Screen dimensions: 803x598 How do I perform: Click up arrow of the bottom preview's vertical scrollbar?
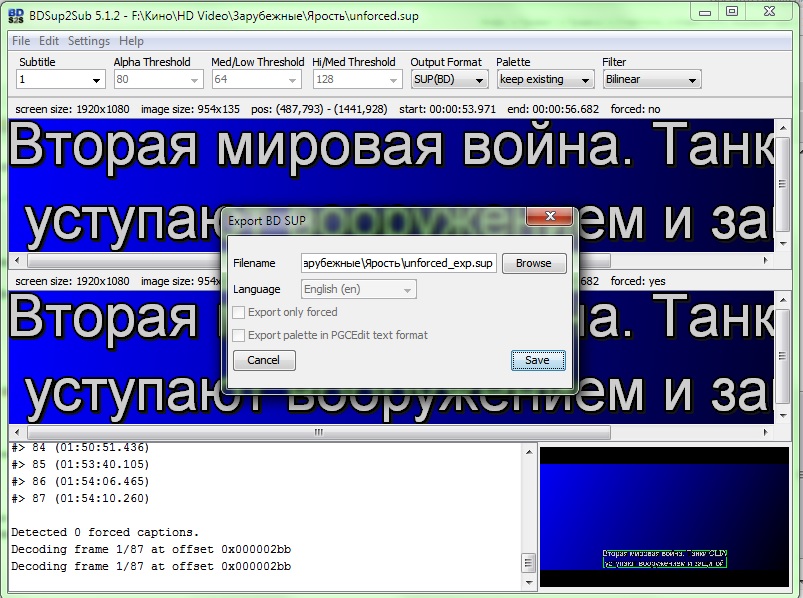click(783, 299)
